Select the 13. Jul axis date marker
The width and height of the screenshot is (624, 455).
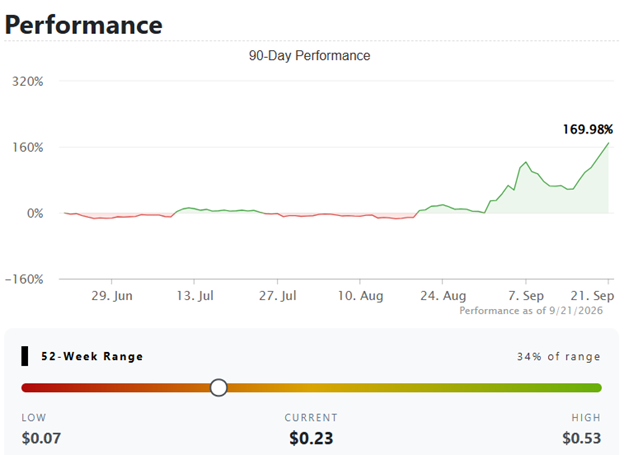click(195, 296)
